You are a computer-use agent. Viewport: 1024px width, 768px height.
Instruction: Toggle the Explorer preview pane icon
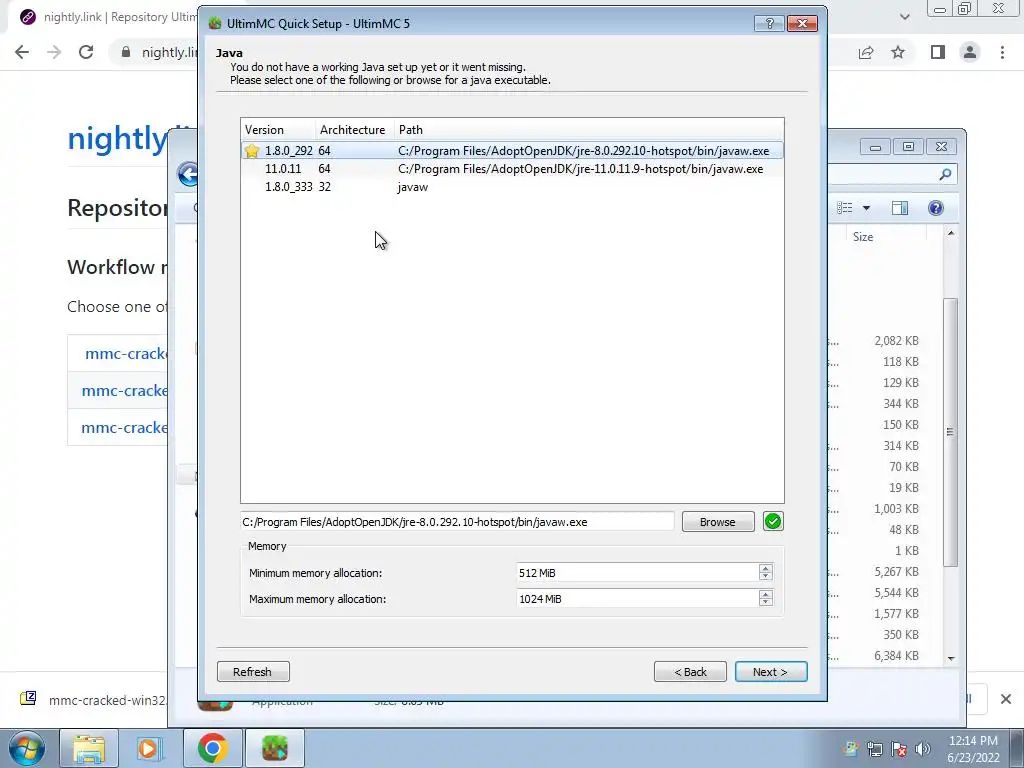click(900, 208)
